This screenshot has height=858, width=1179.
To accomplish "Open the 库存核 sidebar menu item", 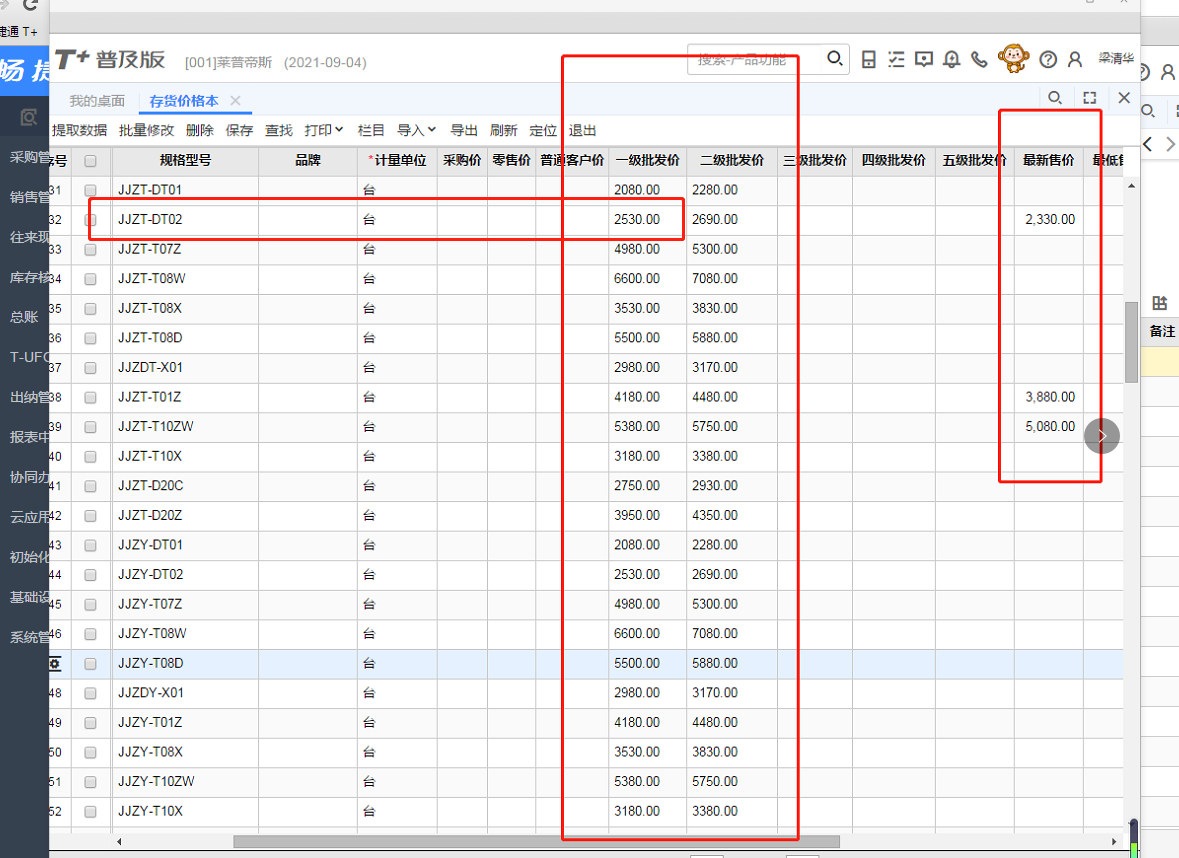I will coord(29,277).
